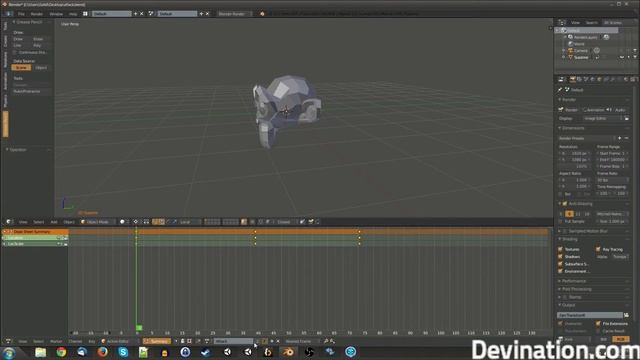Screen dimensions: 640x360
Task: Toggle the Shadows checkbox
Action: (560, 257)
